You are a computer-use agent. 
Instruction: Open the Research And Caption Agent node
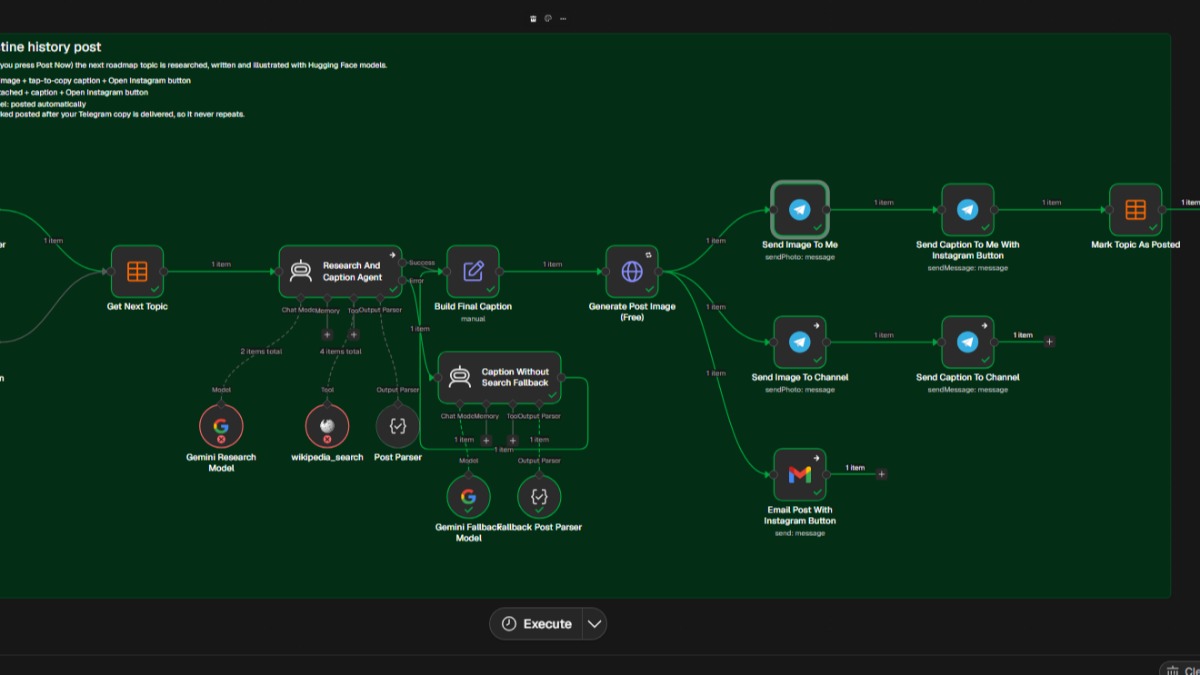point(340,271)
